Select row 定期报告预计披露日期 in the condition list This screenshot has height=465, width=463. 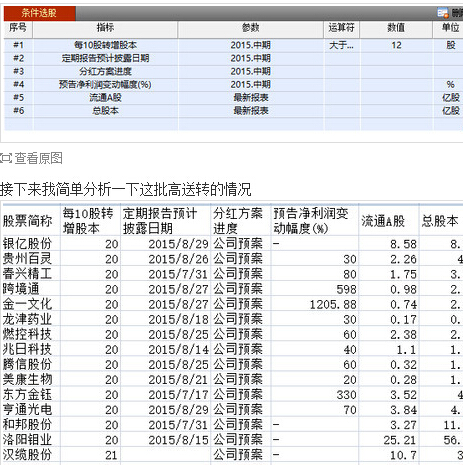(233, 58)
